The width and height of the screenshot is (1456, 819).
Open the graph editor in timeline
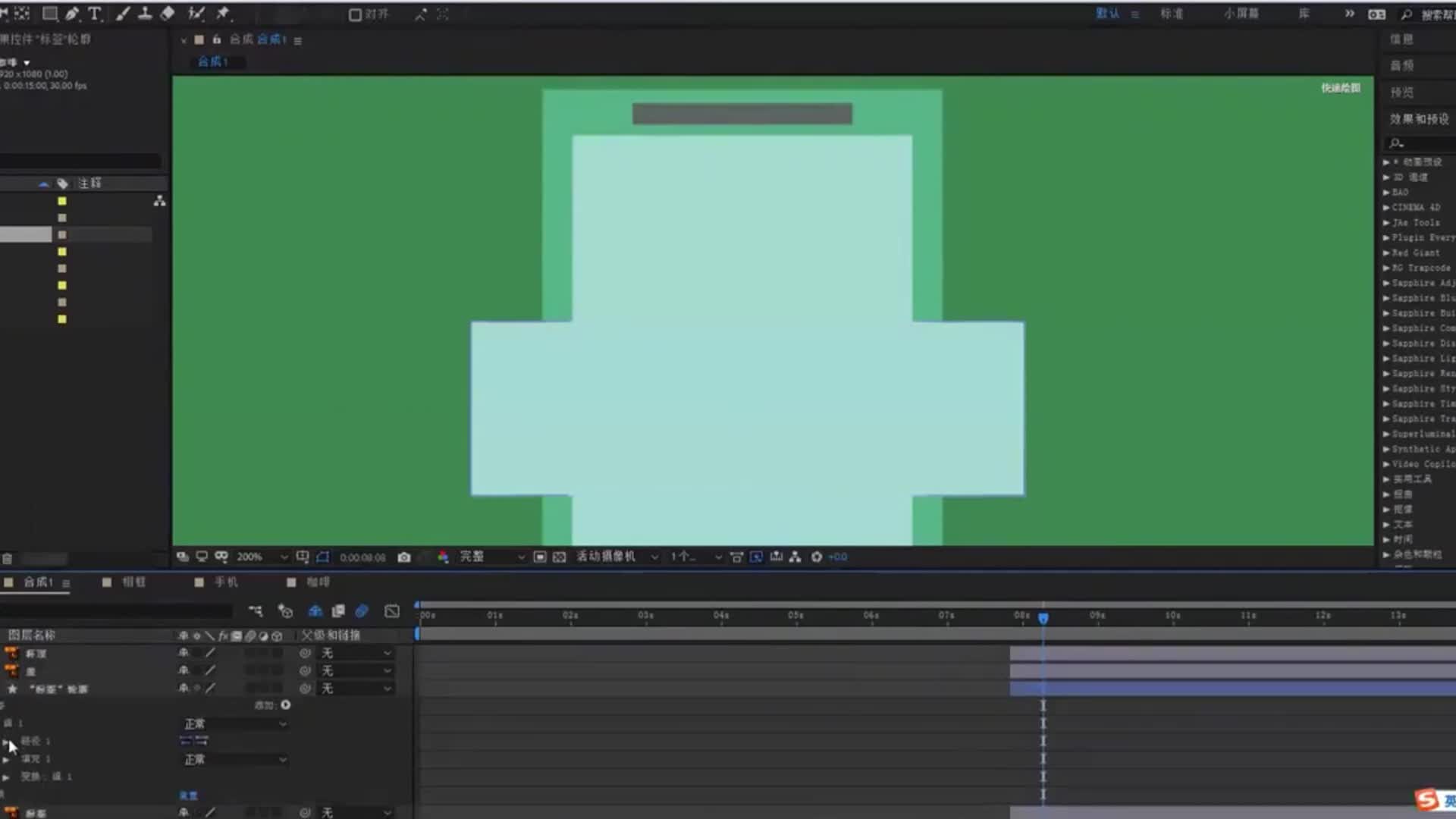click(x=391, y=611)
